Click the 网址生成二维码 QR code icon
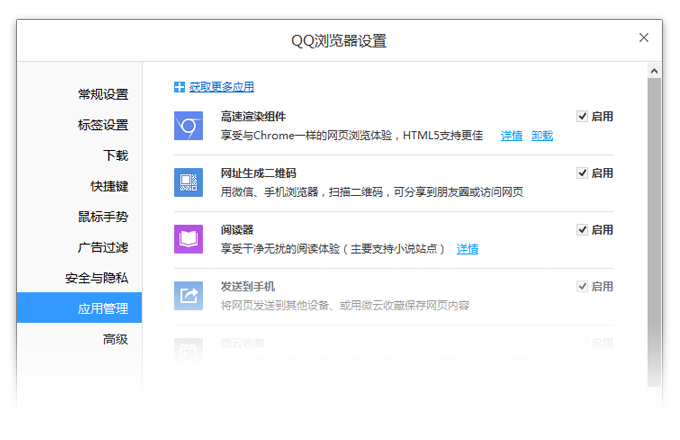 click(x=188, y=183)
